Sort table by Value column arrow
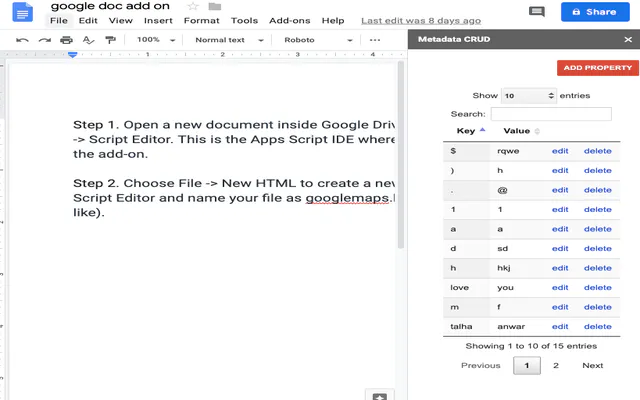Screen dimensions: 640x400 tap(537, 131)
